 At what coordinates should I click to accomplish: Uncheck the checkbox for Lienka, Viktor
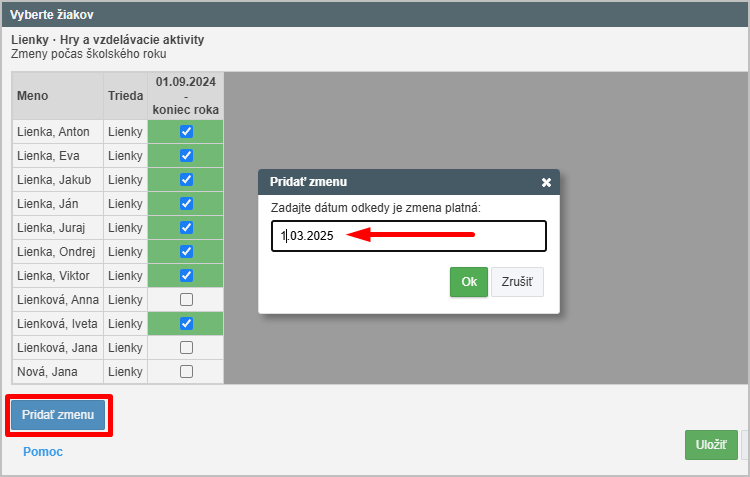tap(186, 276)
